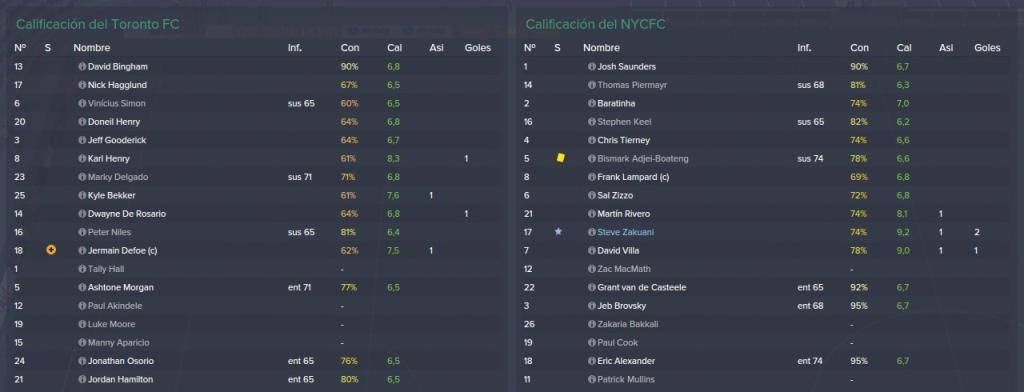This screenshot has width=1024, height=392.
Task: Click info icon next to David Villa
Action: click(592, 251)
